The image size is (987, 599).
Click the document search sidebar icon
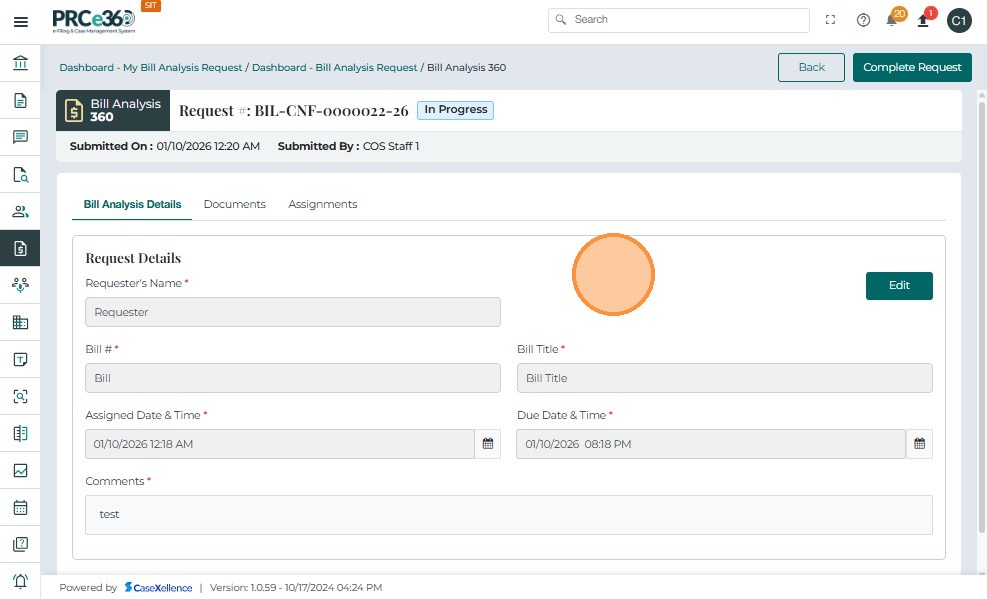pos(20,174)
